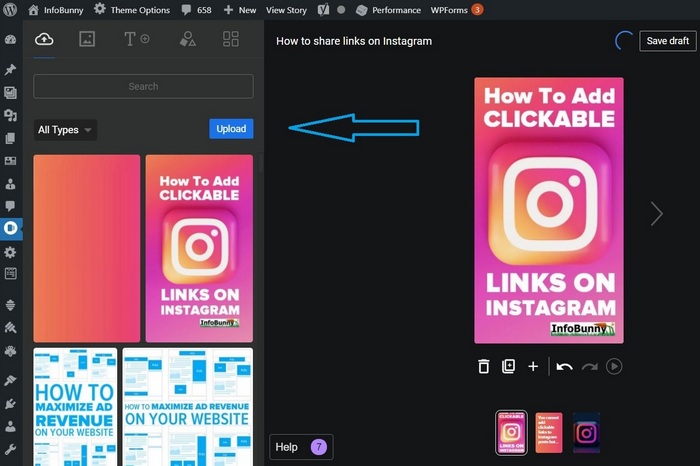Viewport: 700px width, 466px height.
Task: Duplicate the current page
Action: point(508,366)
